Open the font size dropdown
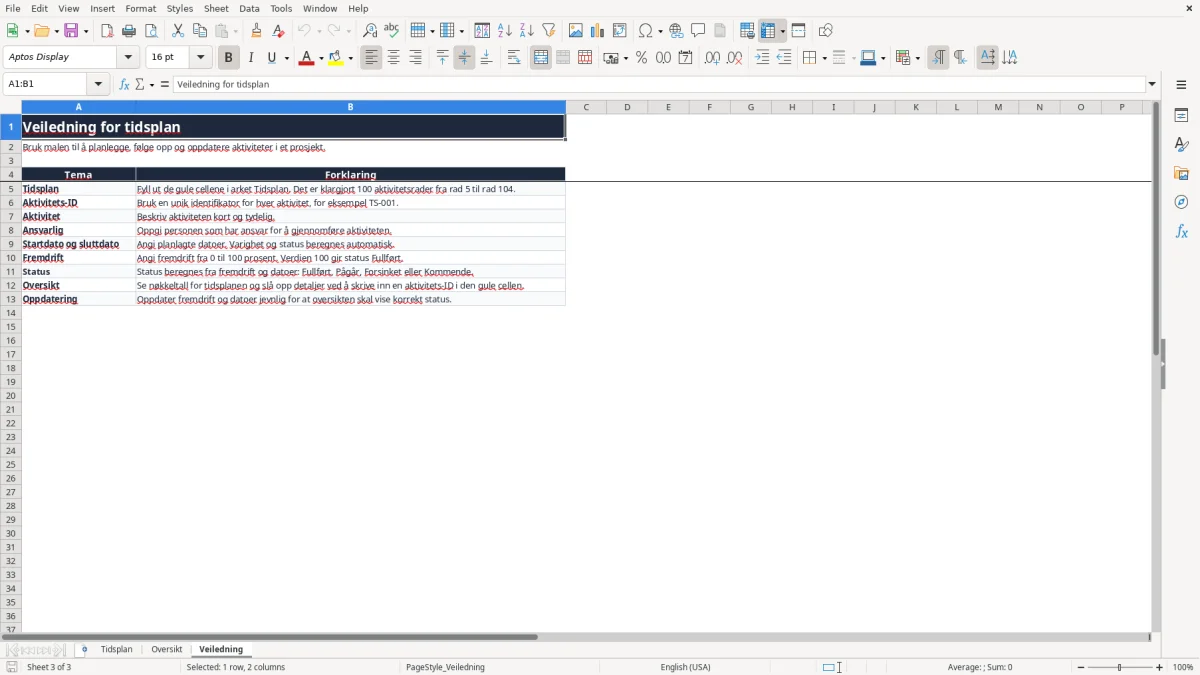The width and height of the screenshot is (1200, 675). pos(201,58)
